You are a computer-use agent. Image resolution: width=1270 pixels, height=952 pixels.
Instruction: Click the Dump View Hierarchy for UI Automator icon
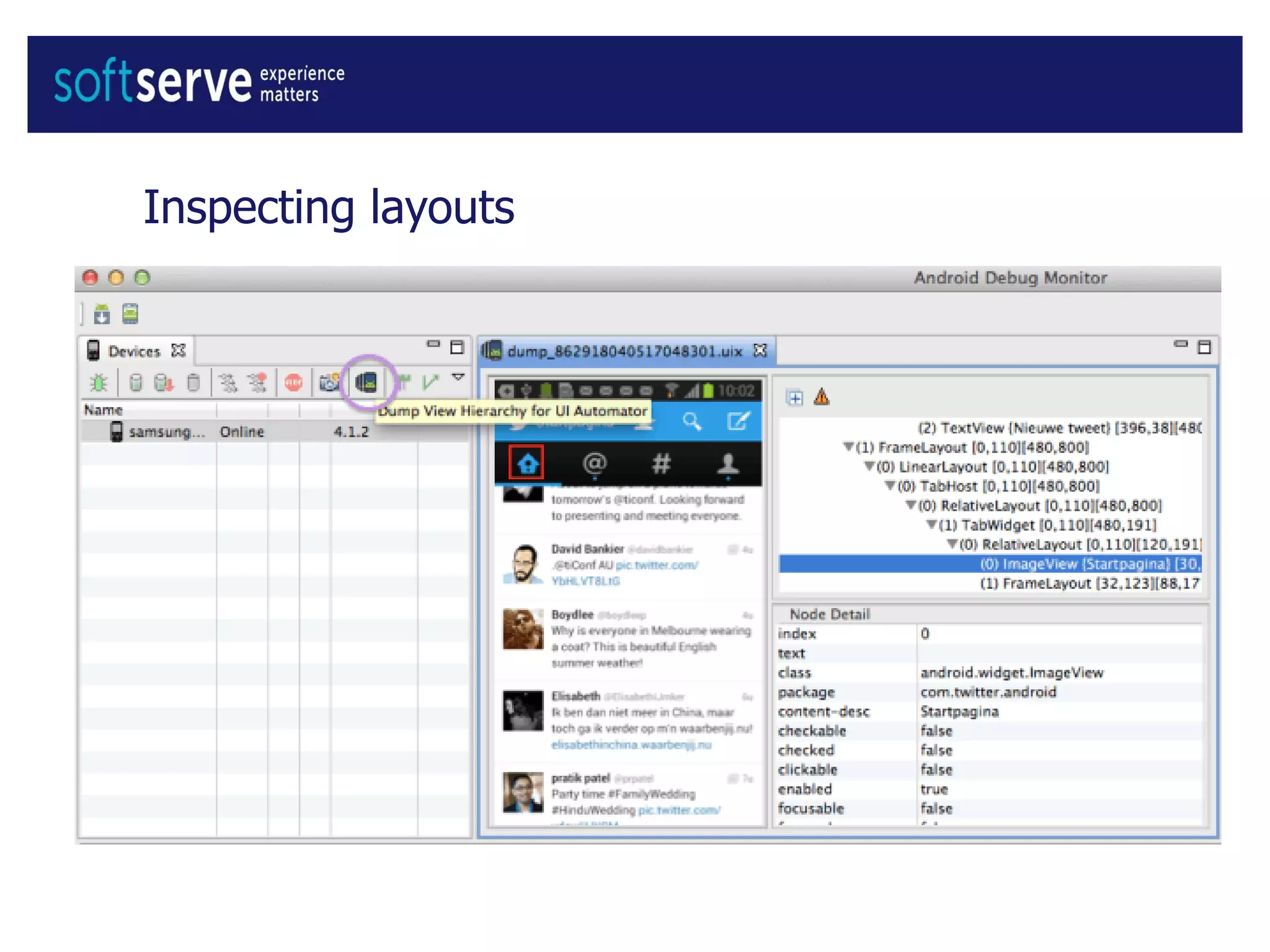pos(366,382)
